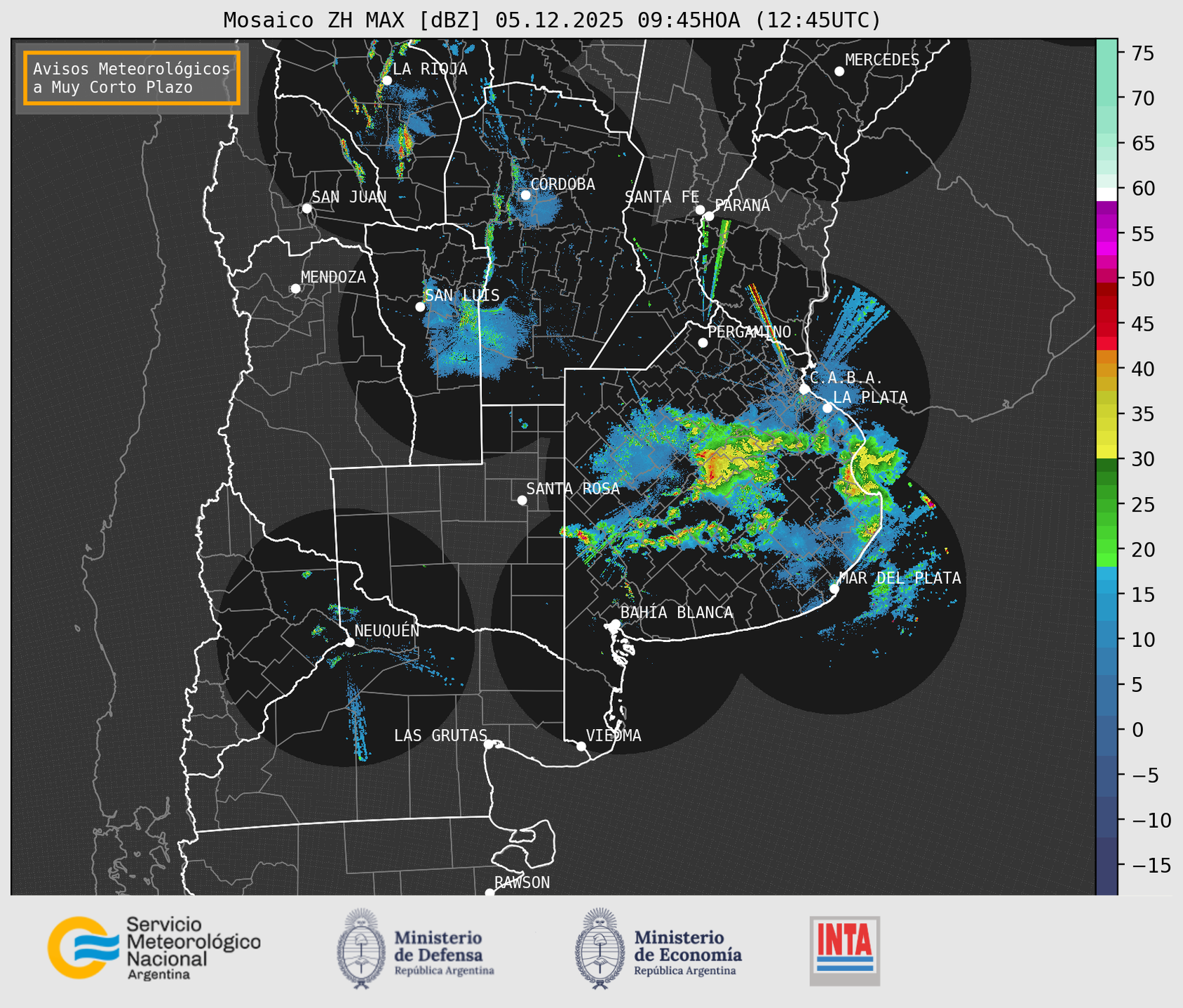Click the 25 colorbar scale label

(1142, 505)
